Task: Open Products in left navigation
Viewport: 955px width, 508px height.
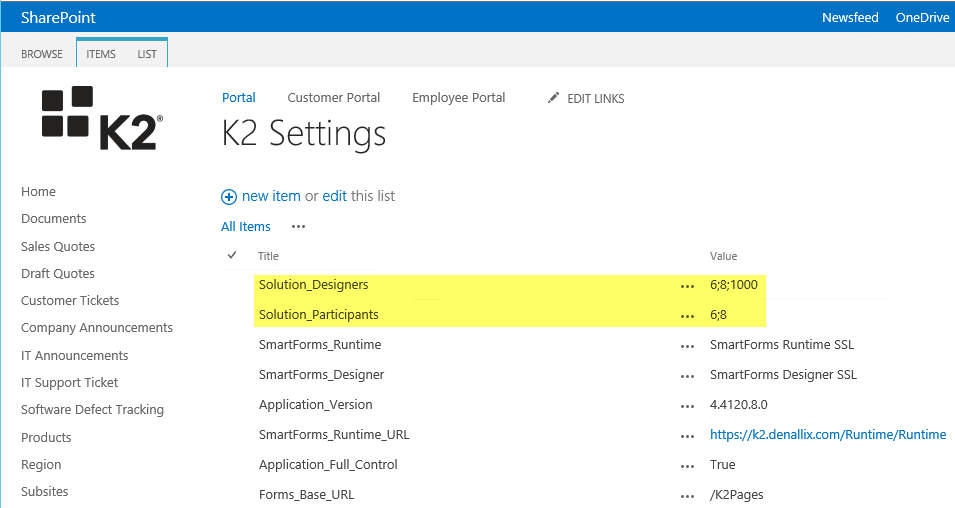Action: click(46, 437)
